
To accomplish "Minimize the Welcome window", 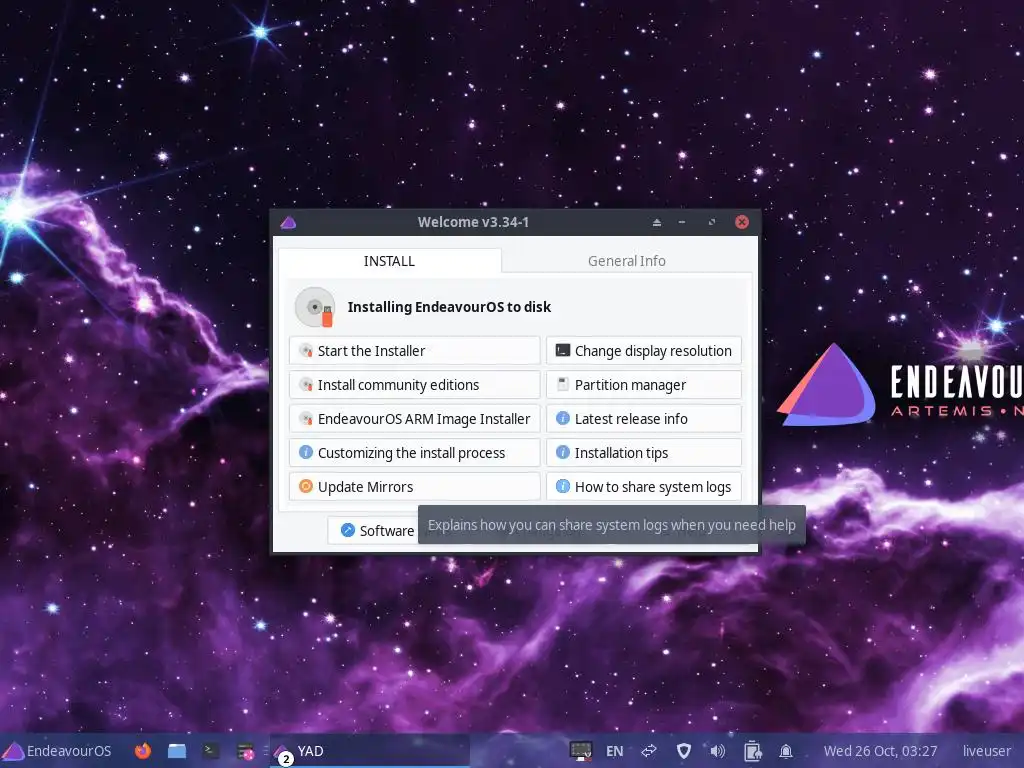I will [682, 222].
